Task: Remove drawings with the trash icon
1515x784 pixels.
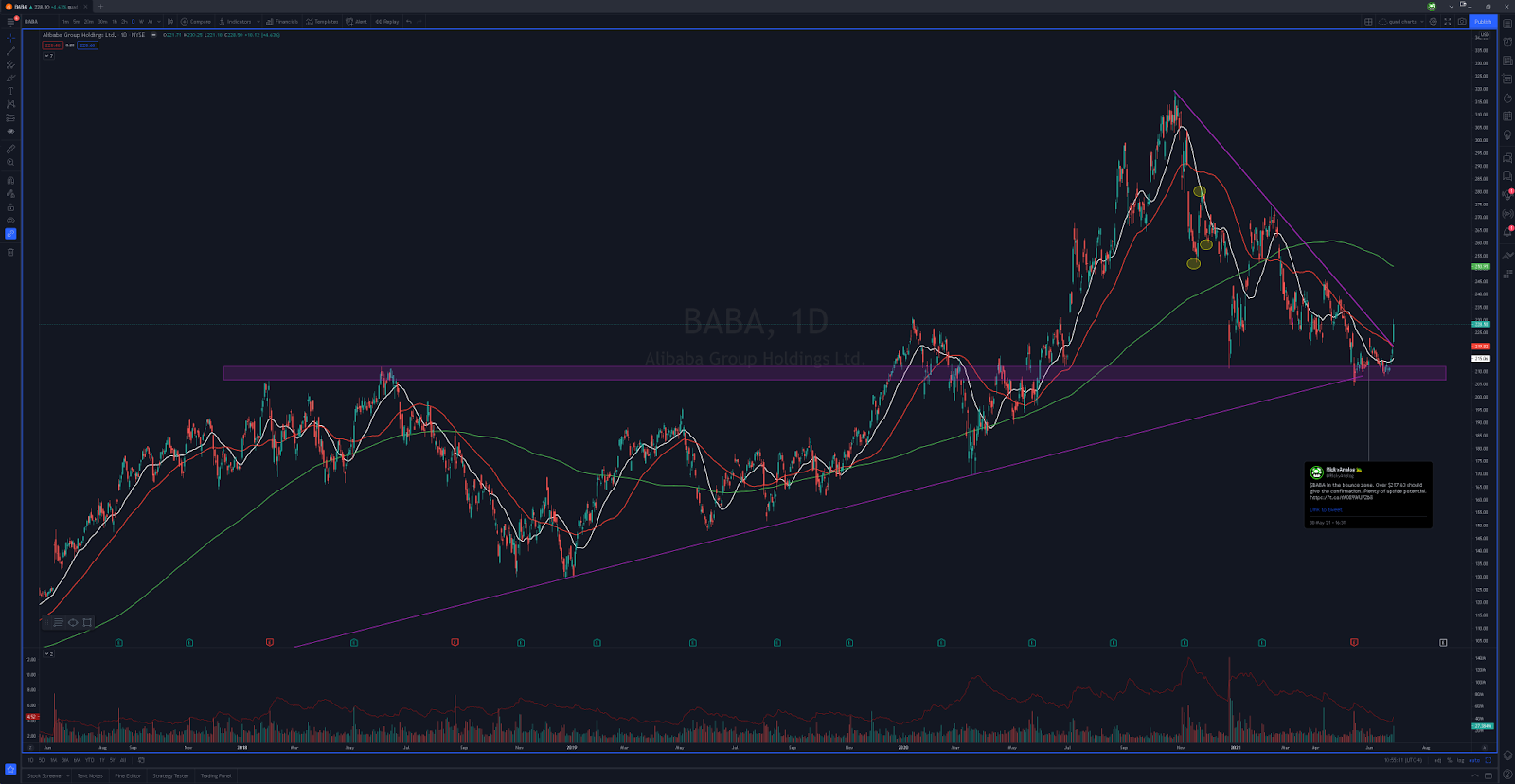Action: 10,252
